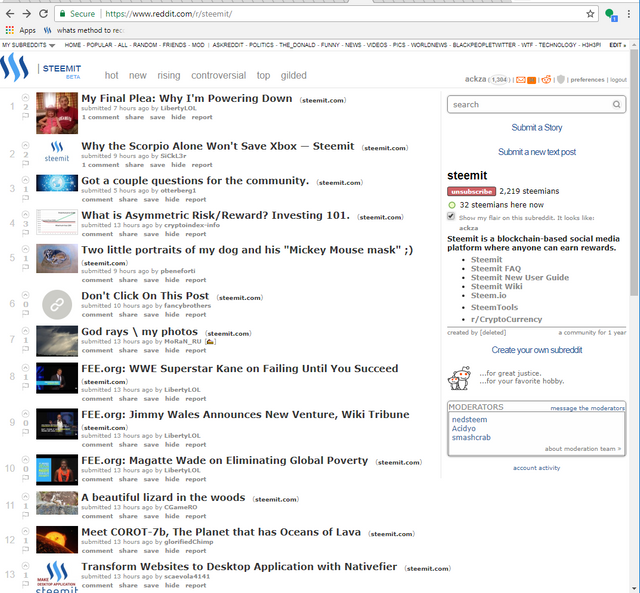640x593 pixels.
Task: Click 'Submit a Story' link
Action: (537, 128)
